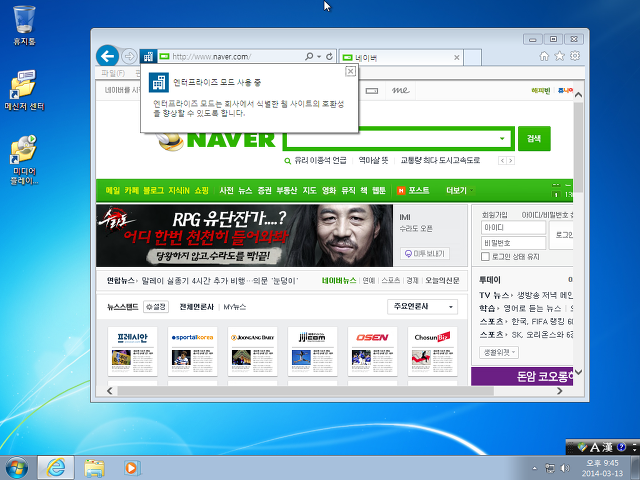Viewport: 640px width, 480px height.
Task: Click the 역아살 뜻 trending link
Action: coord(373,160)
